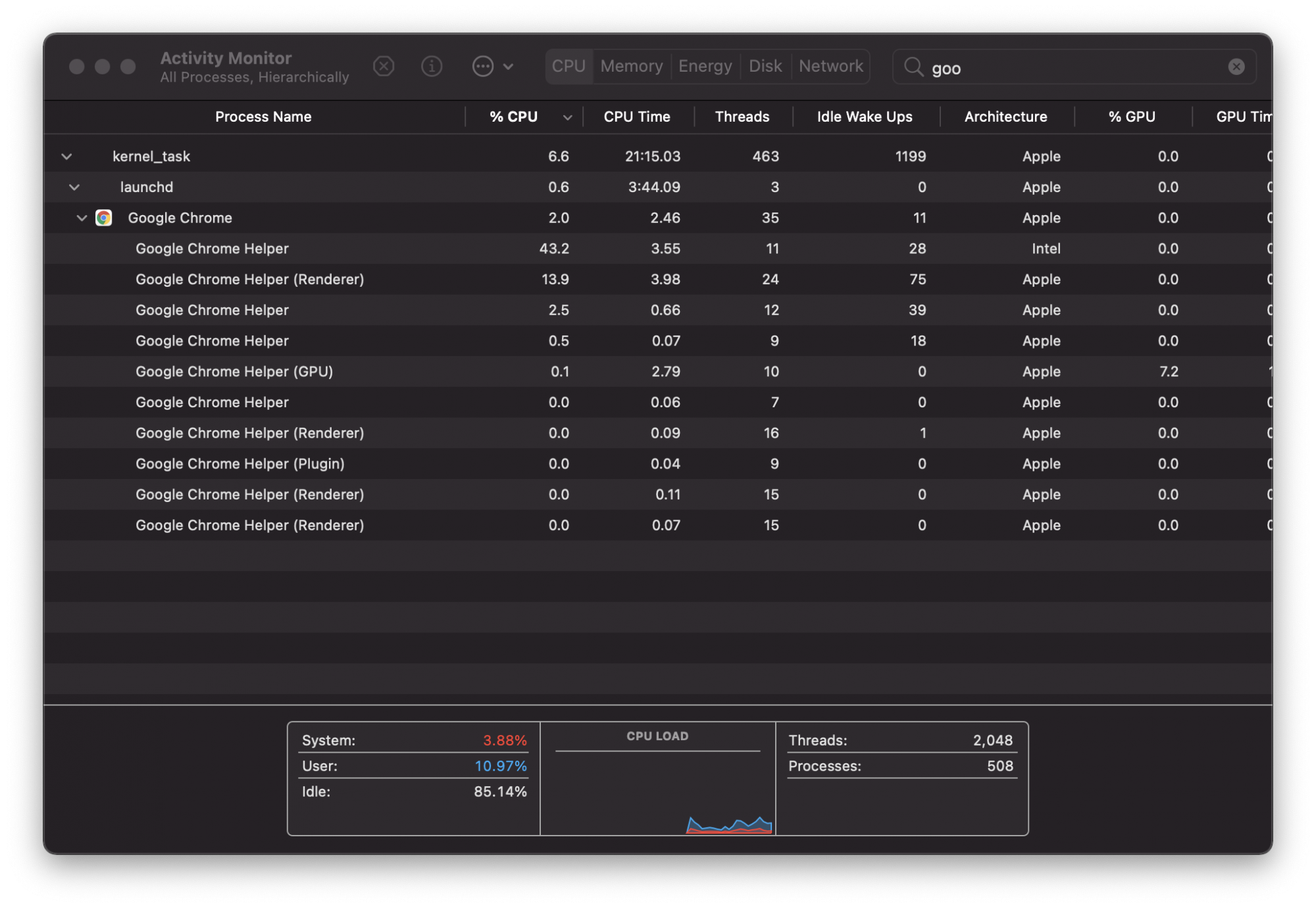Open dropdown arrow beside ellipsis button
1316x908 pixels.
508,66
